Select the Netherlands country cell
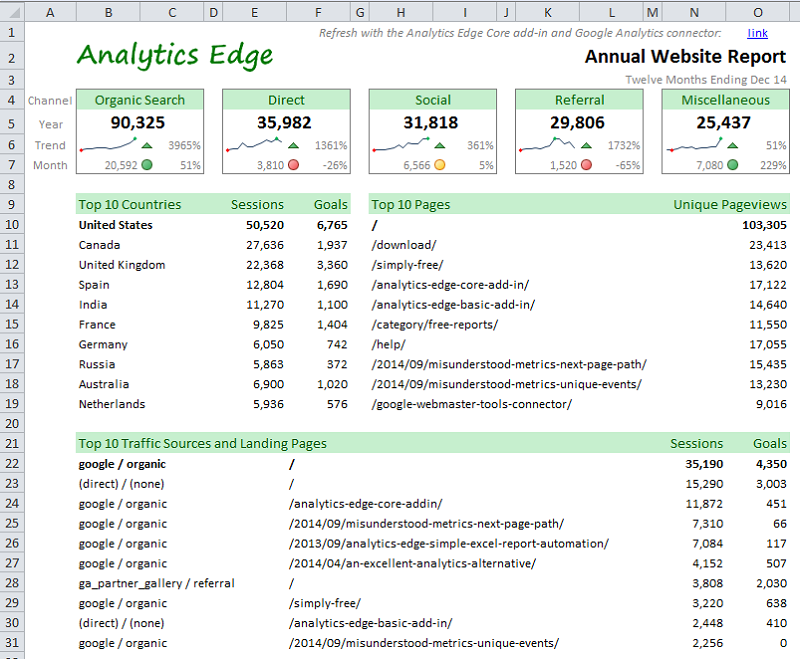 coord(112,404)
